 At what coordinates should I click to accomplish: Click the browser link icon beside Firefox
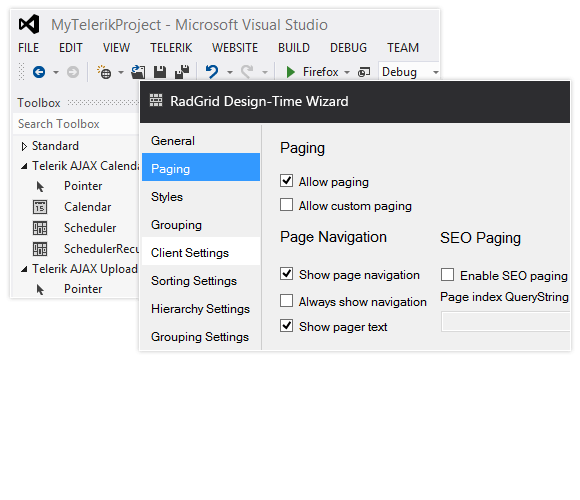click(364, 72)
